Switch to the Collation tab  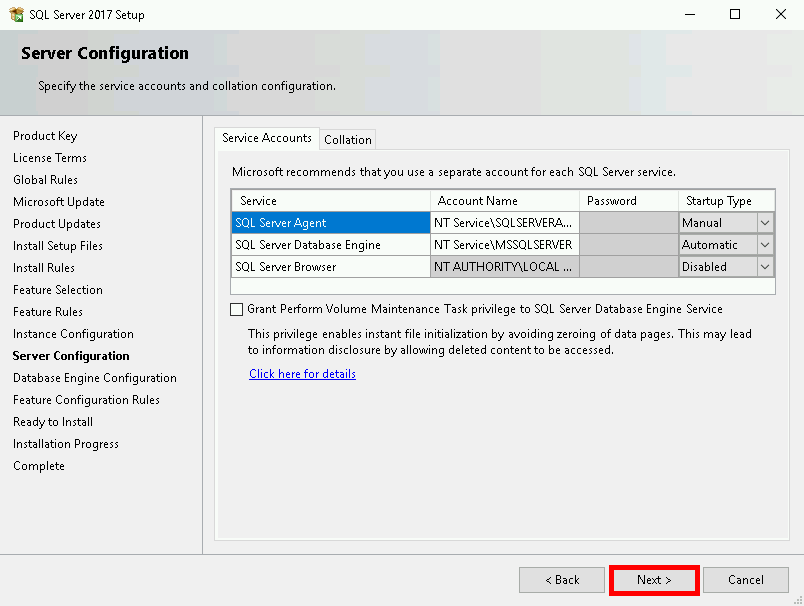pyautogui.click(x=348, y=140)
